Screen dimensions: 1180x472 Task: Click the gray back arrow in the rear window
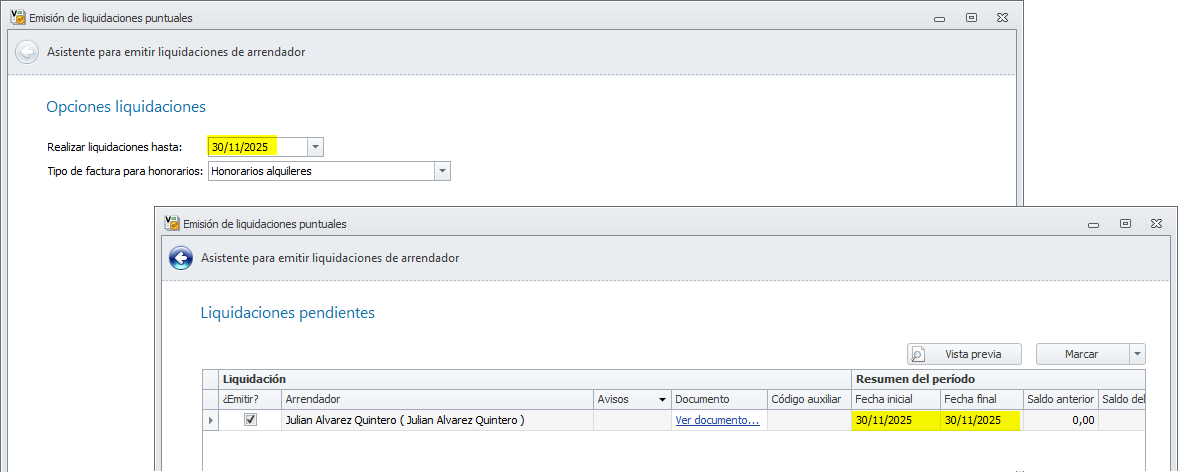27,52
